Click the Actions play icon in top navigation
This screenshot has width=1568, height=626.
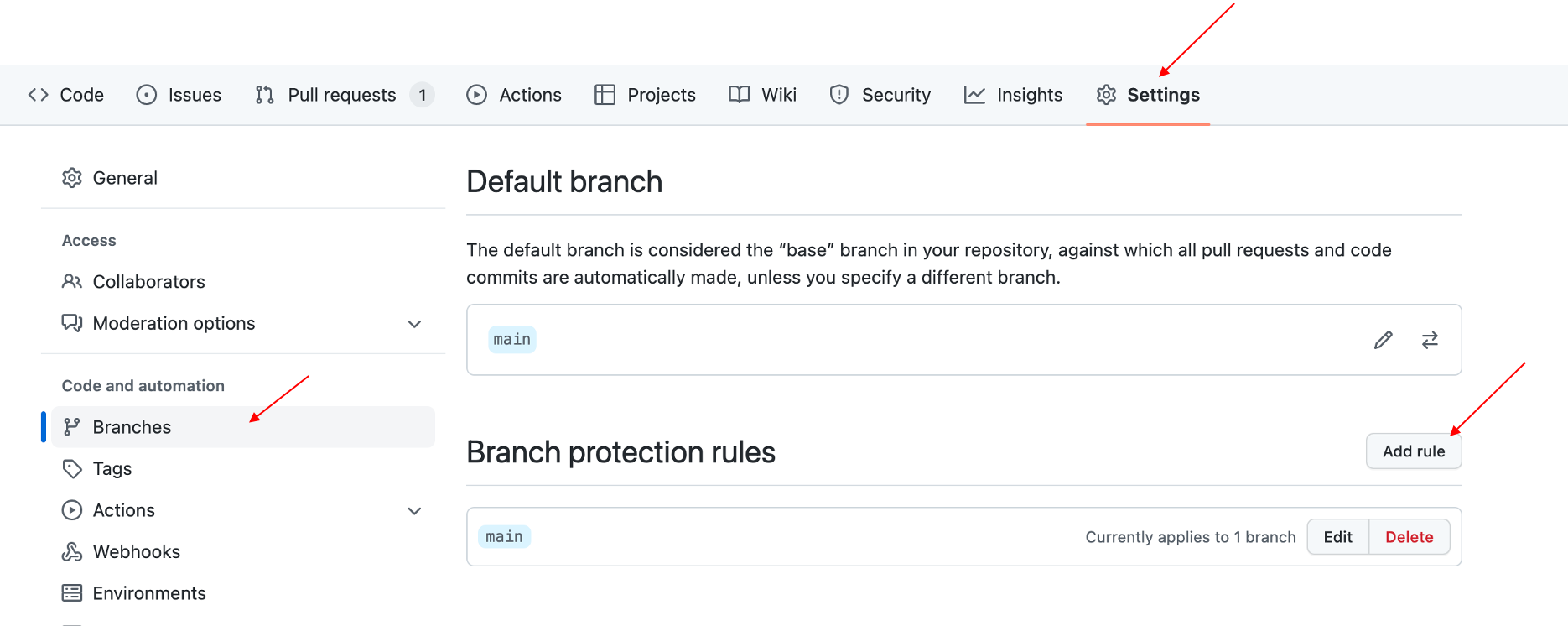pos(477,95)
